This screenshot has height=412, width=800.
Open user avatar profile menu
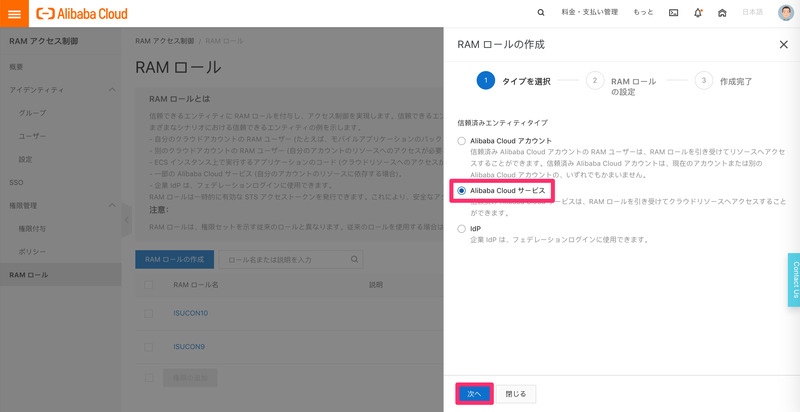(786, 13)
